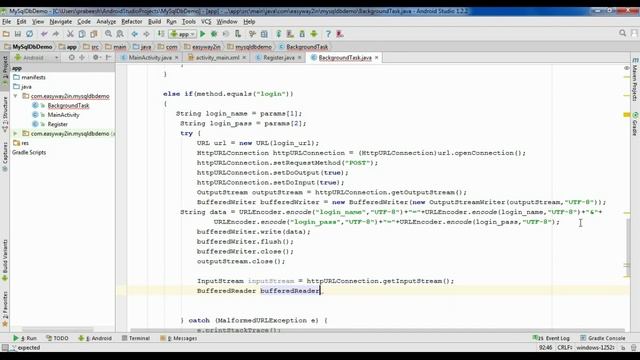
Task: Open the Build menu
Action: coord(154,22)
